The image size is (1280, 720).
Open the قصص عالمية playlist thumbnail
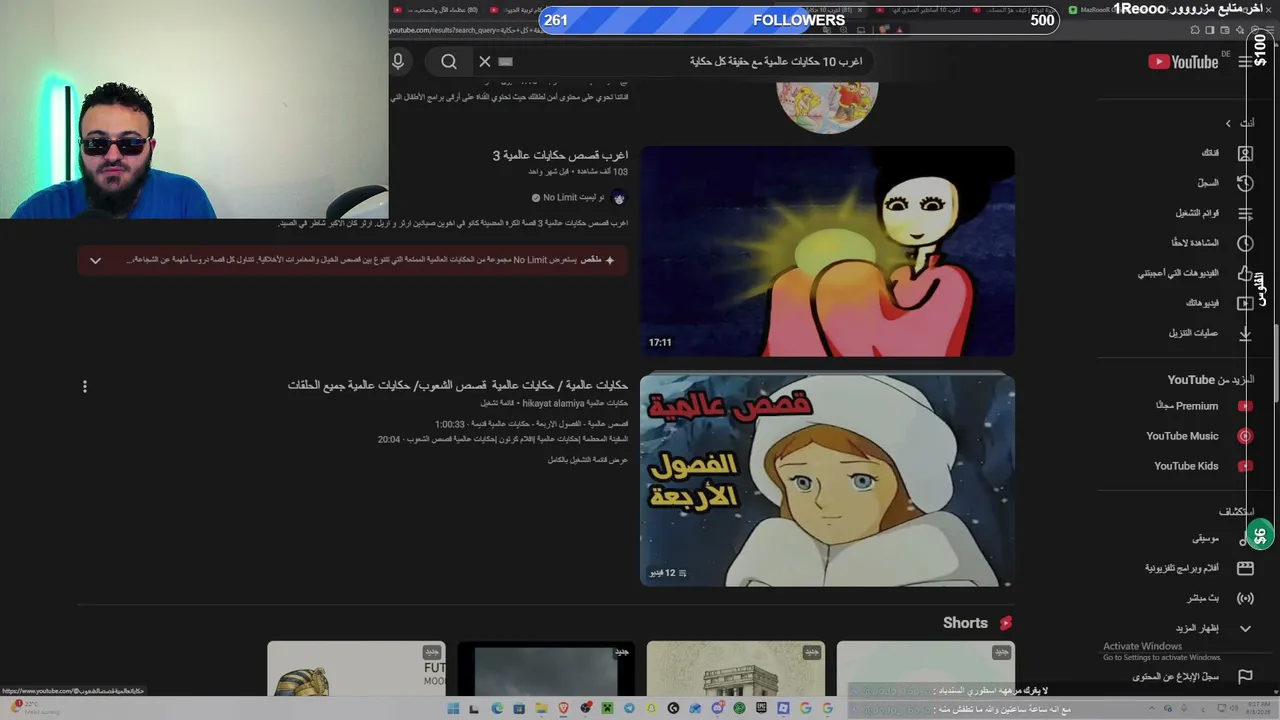[x=827, y=480]
